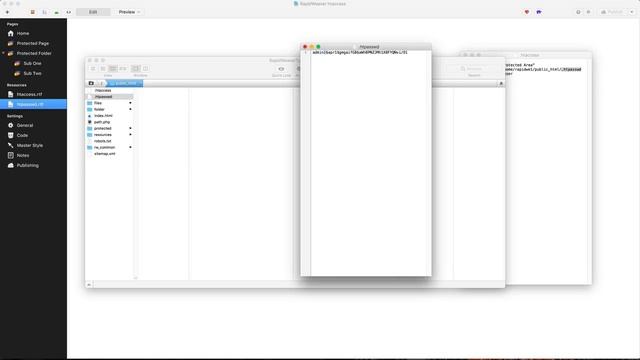Click the search field in file browser

coord(474,69)
